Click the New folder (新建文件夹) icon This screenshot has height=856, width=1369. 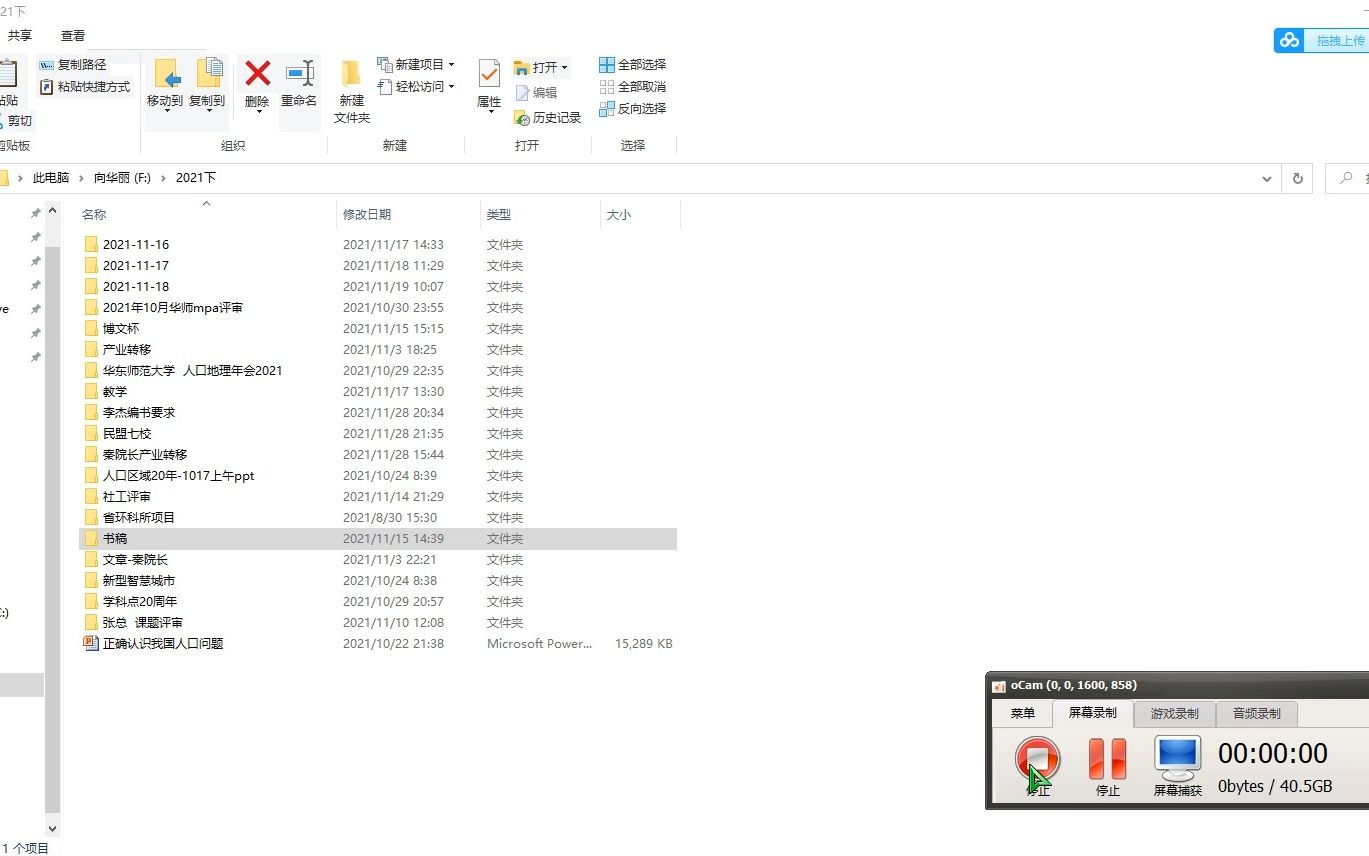tap(351, 74)
